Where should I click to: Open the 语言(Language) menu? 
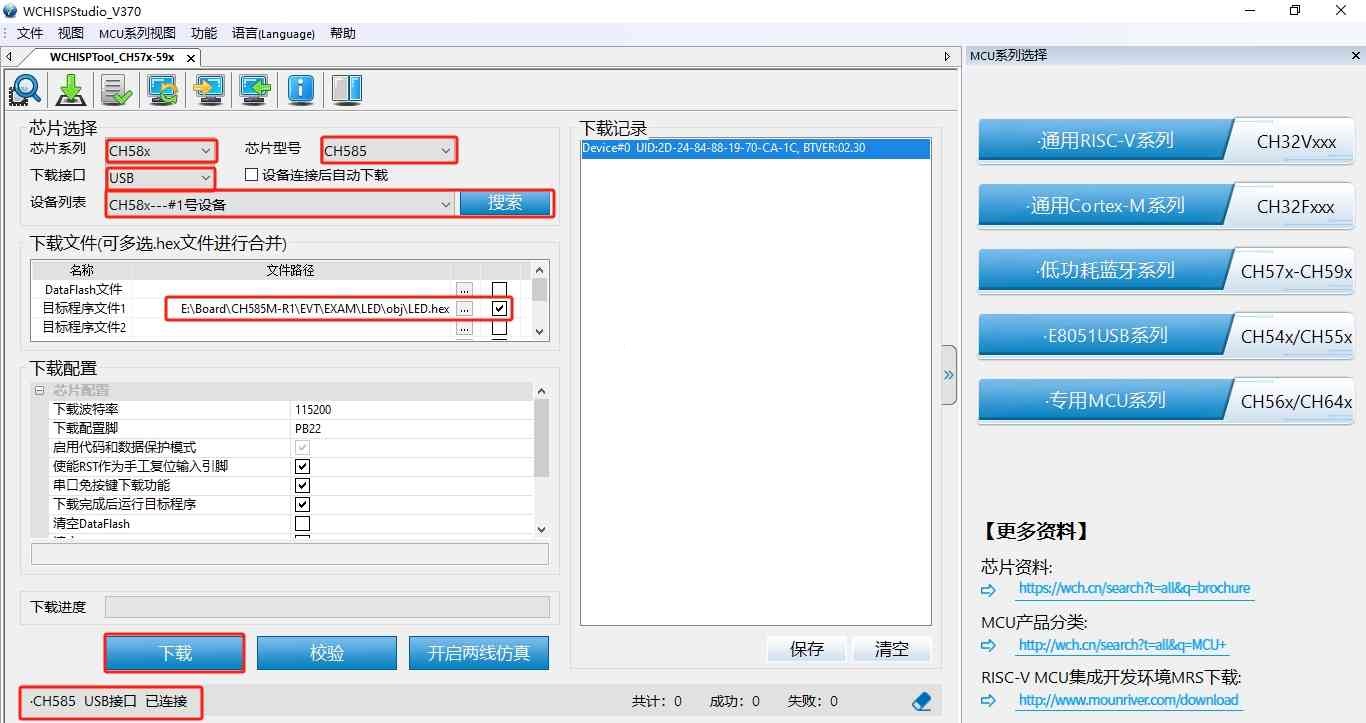[x=273, y=33]
